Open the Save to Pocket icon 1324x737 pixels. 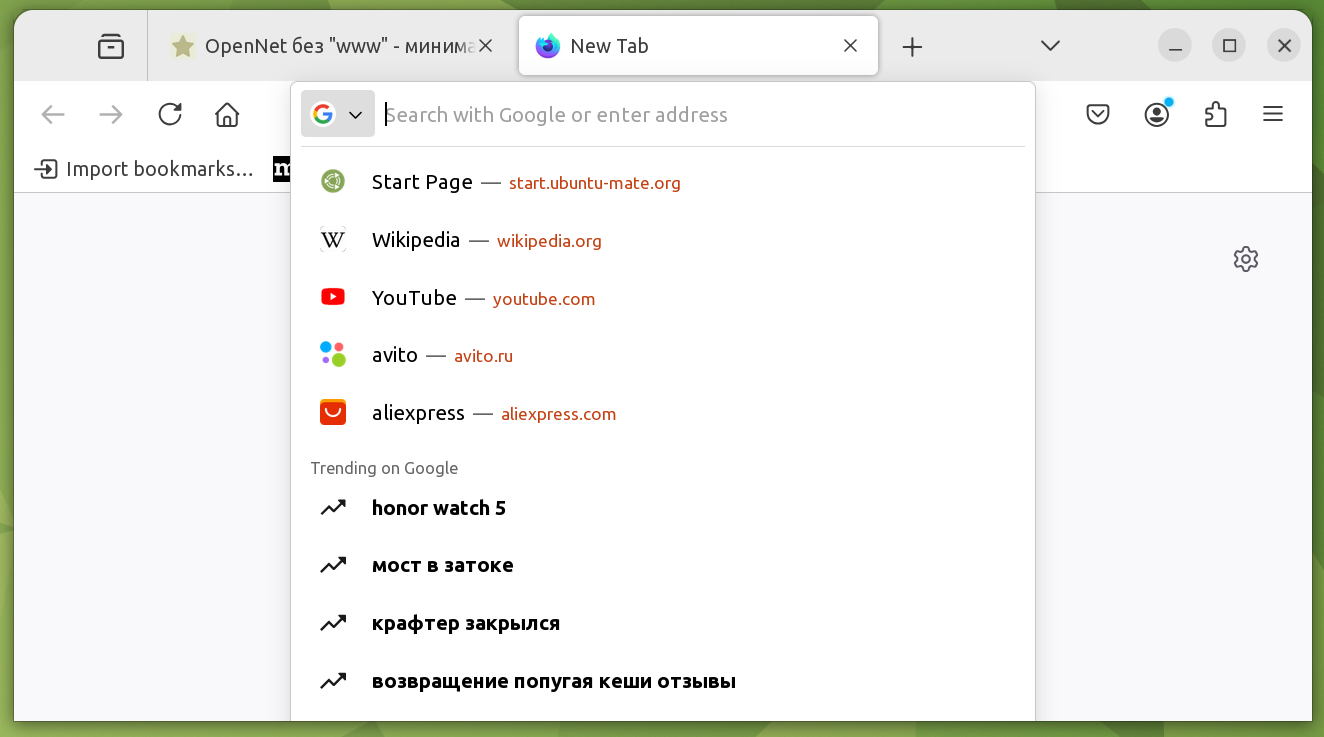click(x=1098, y=115)
